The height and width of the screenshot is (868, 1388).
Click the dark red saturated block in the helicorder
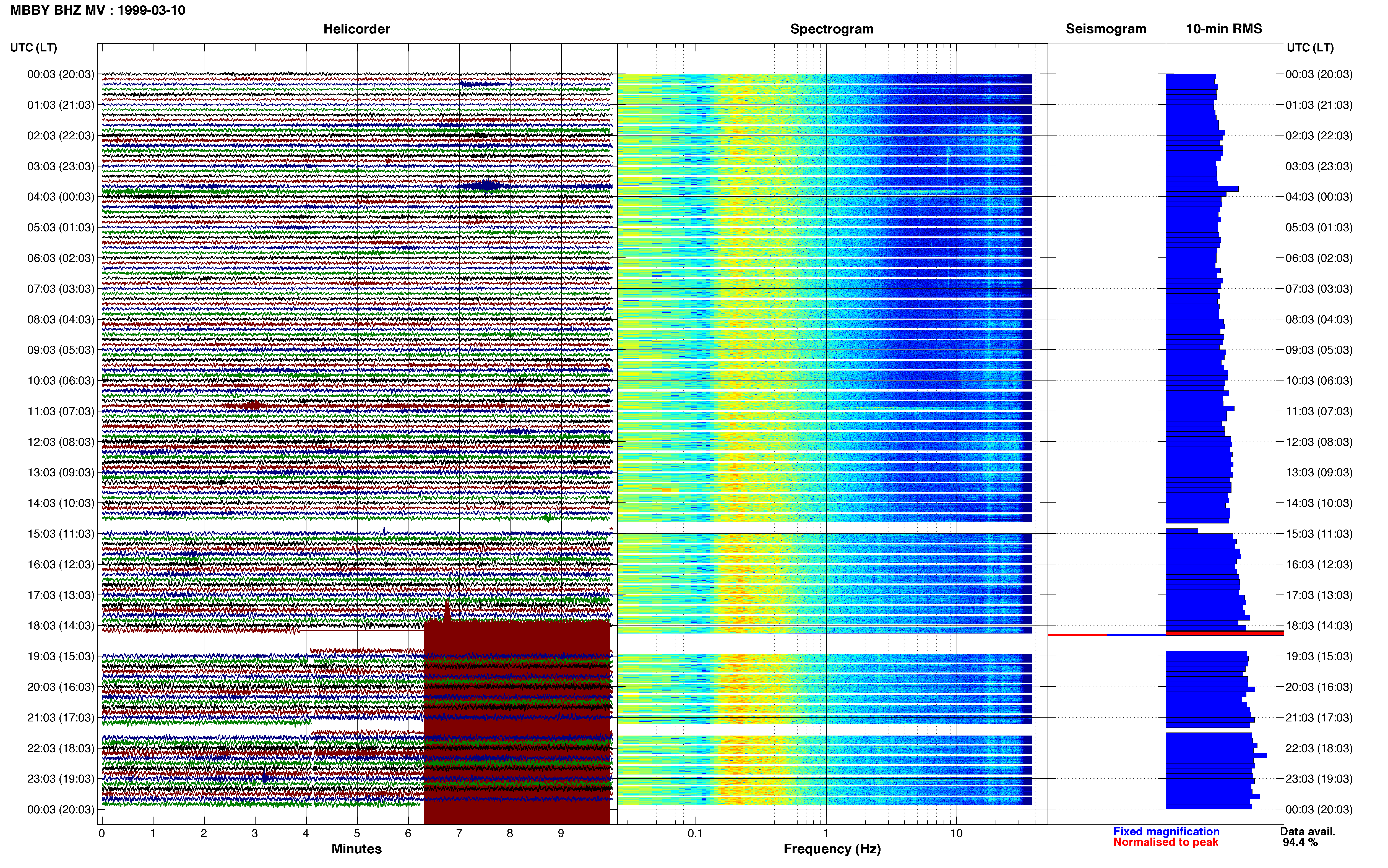click(517, 722)
